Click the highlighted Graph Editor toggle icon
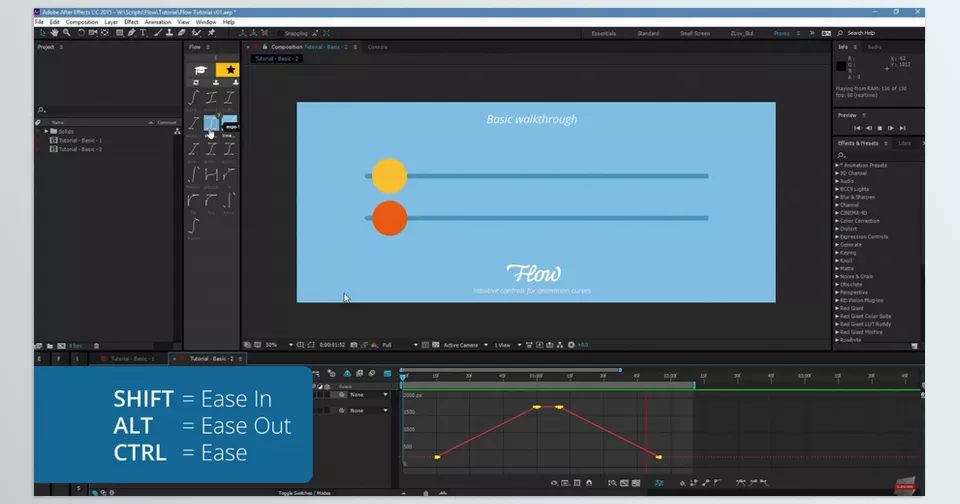Screen dimensions: 960x504 pyautogui.click(x=388, y=373)
